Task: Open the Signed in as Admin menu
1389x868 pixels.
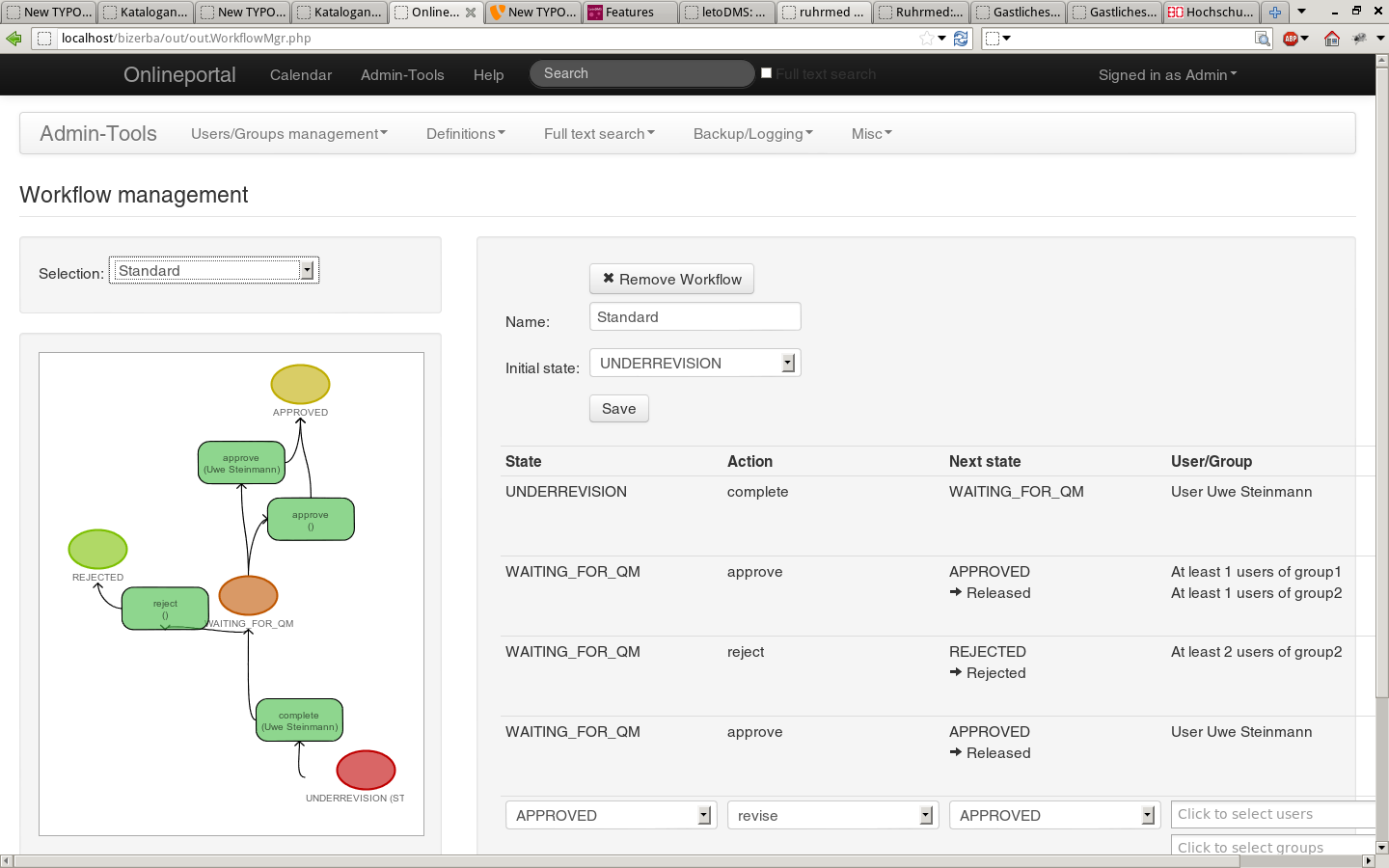Action: click(1167, 75)
